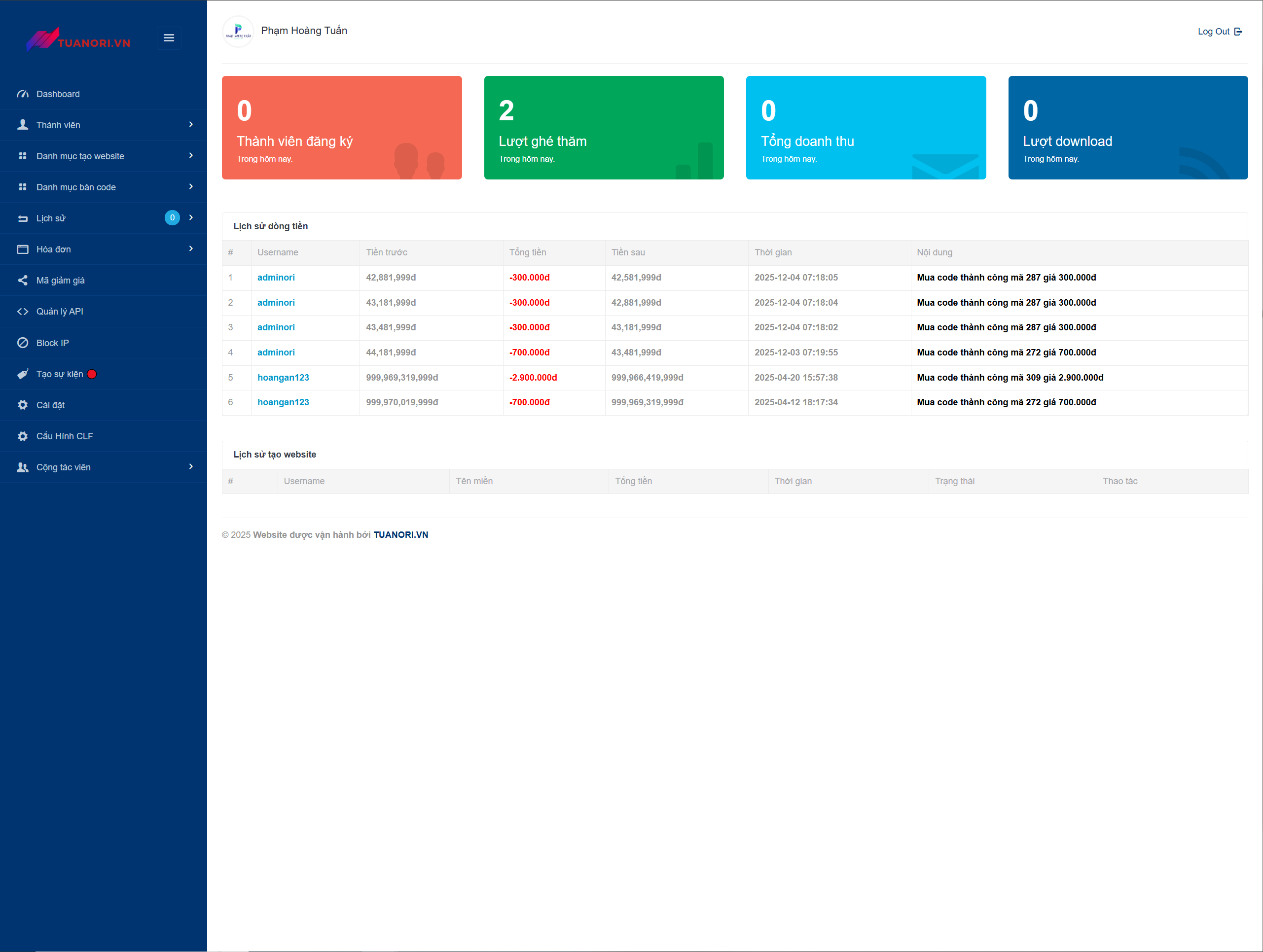Click the Phạm Hoàng Tuấn profile avatar
The image size is (1263, 952).
[x=238, y=32]
